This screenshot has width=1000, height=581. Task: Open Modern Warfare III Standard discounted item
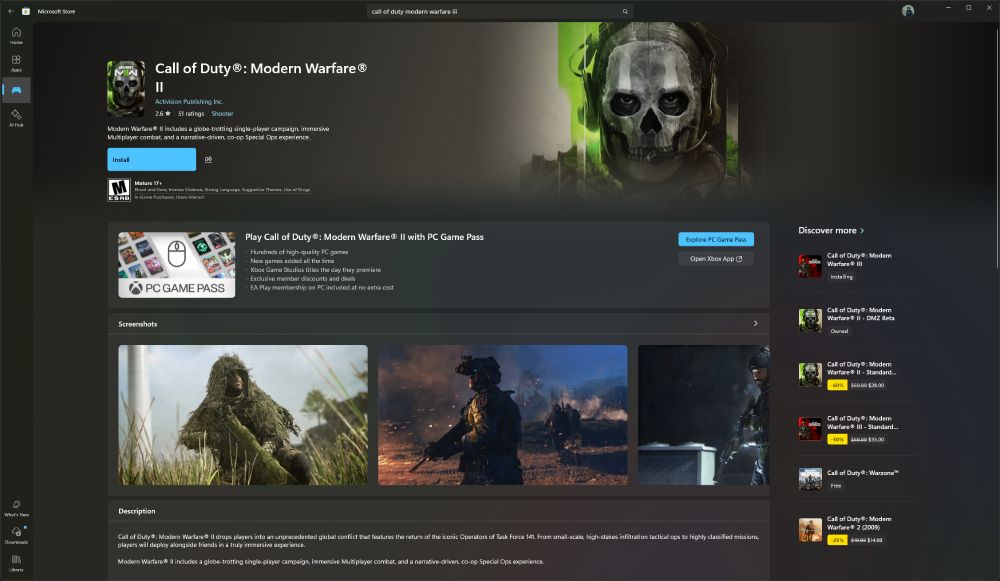click(858, 429)
